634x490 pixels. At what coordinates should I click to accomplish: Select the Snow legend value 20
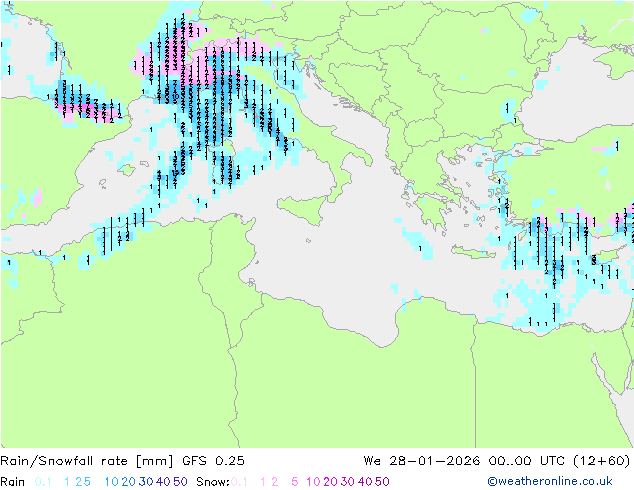330,482
